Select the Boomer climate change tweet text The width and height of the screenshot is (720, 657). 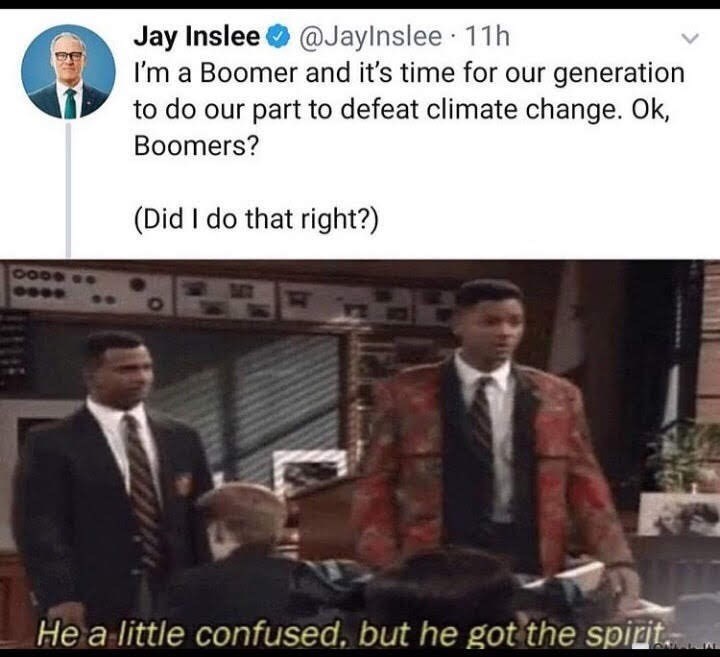[x=409, y=110]
